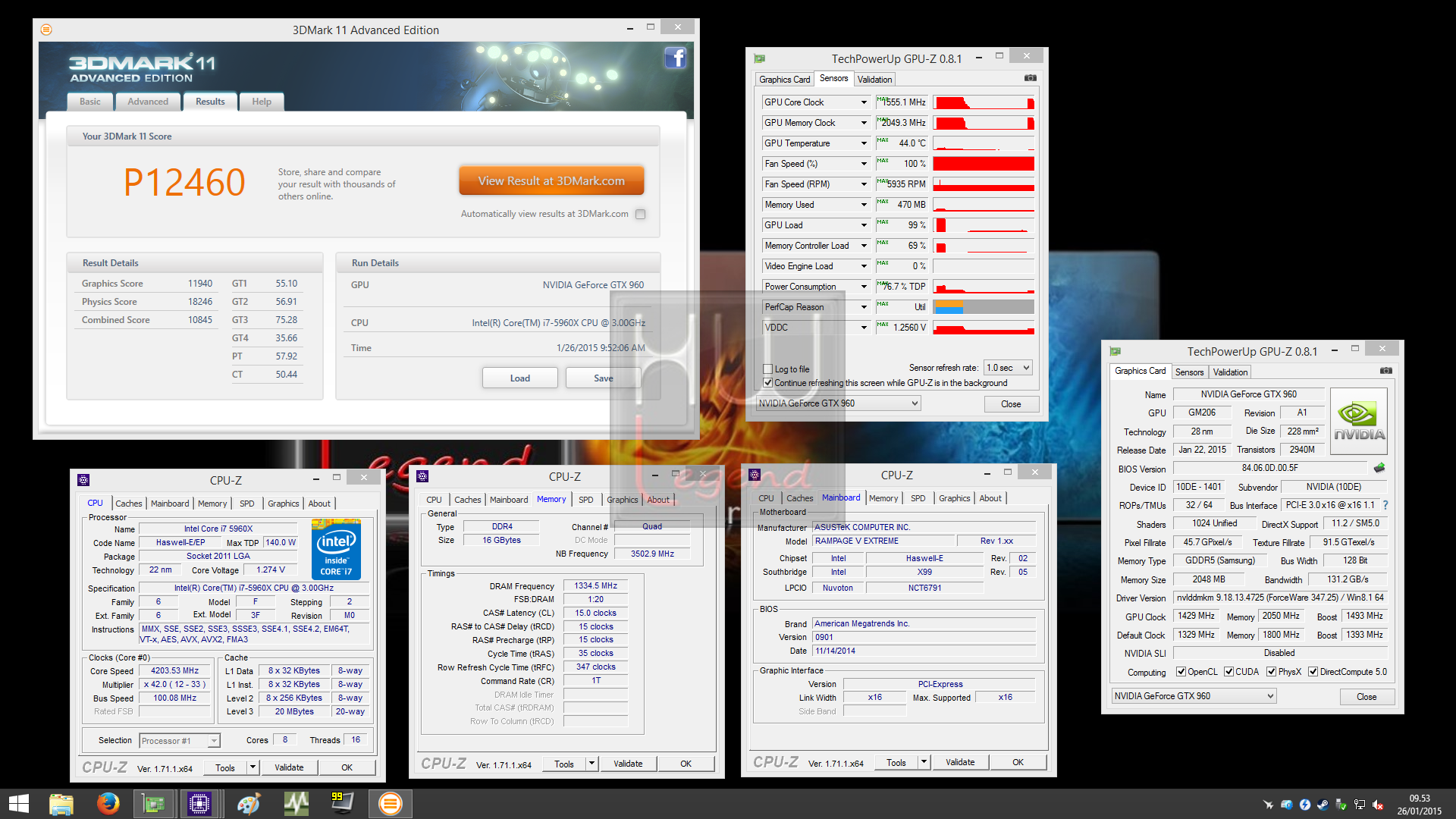Click OK in CPU-Z Mainboard window
The width and height of the screenshot is (1456, 819).
1018,762
